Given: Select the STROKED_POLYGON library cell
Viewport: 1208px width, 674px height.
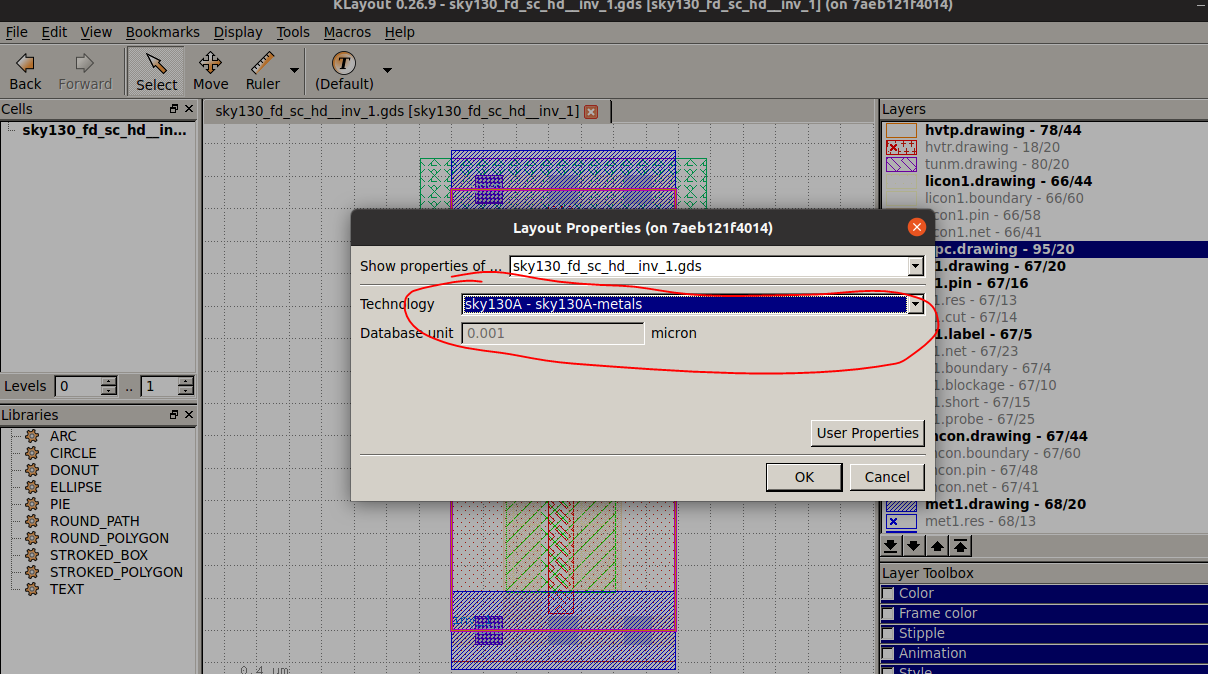Looking at the screenshot, I should click(116, 572).
